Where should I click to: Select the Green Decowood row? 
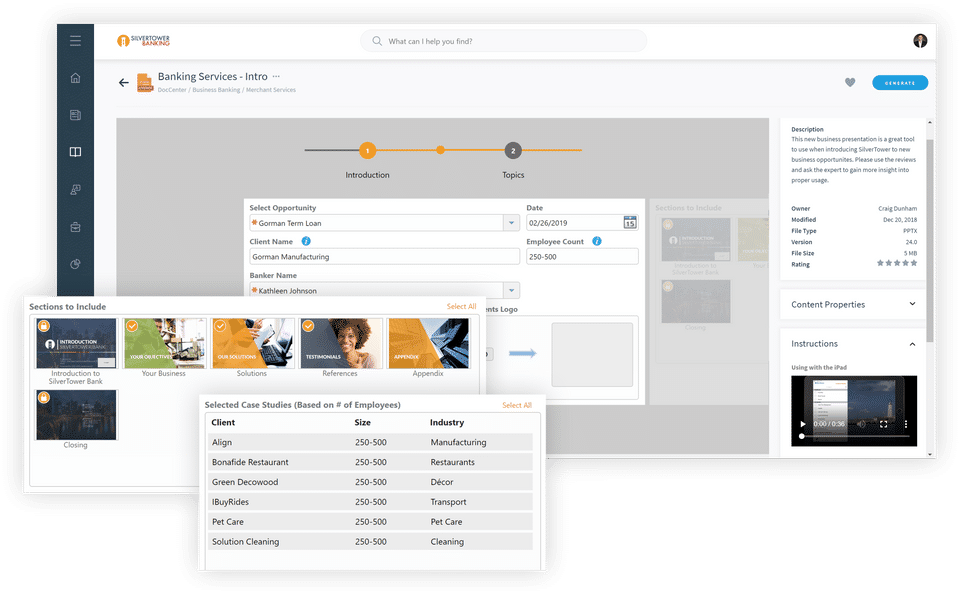370,482
